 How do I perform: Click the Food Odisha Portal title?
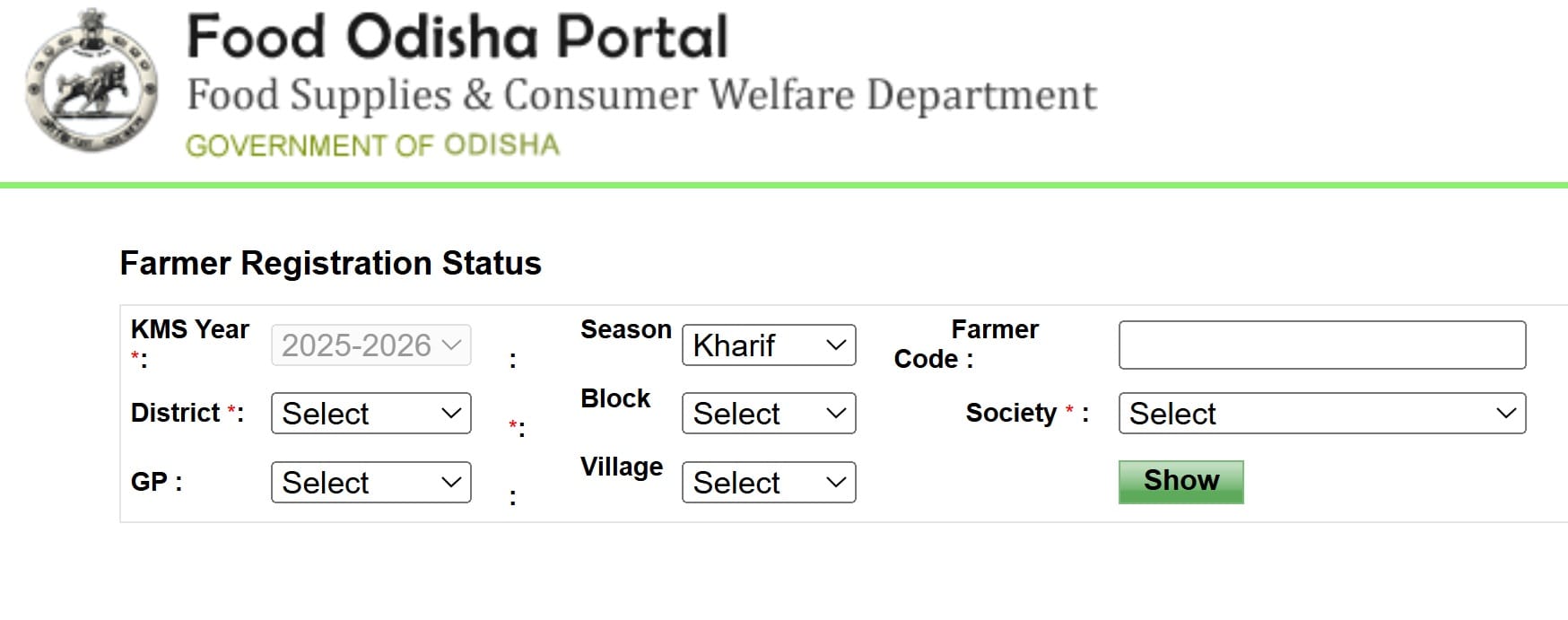[456, 36]
